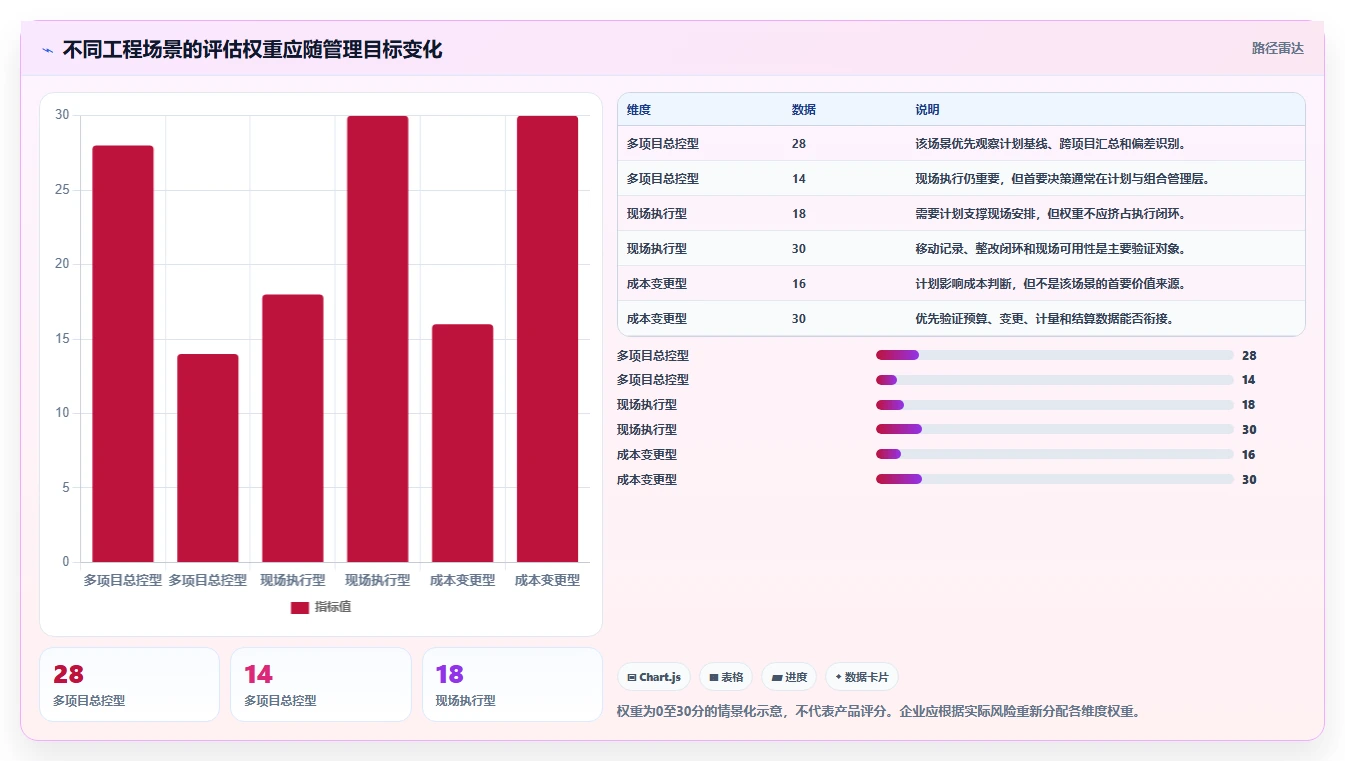Toggle the 指标值 legend entry under chart
This screenshot has width=1345, height=761.
click(321, 607)
